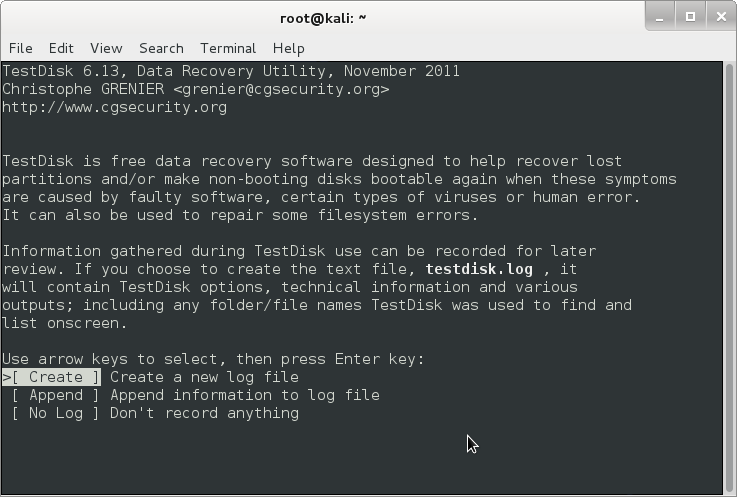Open the Edit menu
This screenshot has height=497, width=737.
pos(61,48)
